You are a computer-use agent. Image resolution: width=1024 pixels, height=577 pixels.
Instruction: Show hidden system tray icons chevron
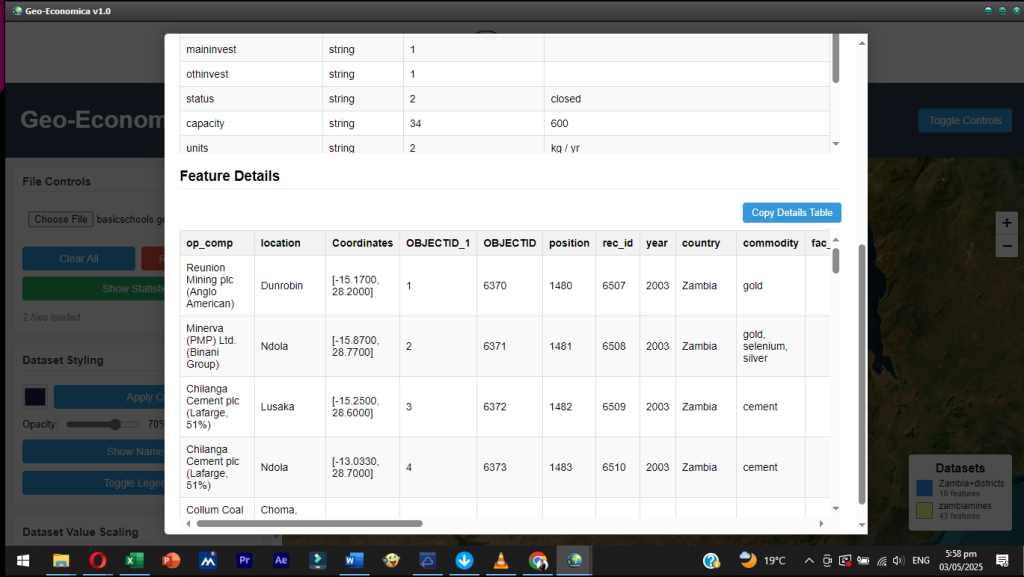coord(808,561)
